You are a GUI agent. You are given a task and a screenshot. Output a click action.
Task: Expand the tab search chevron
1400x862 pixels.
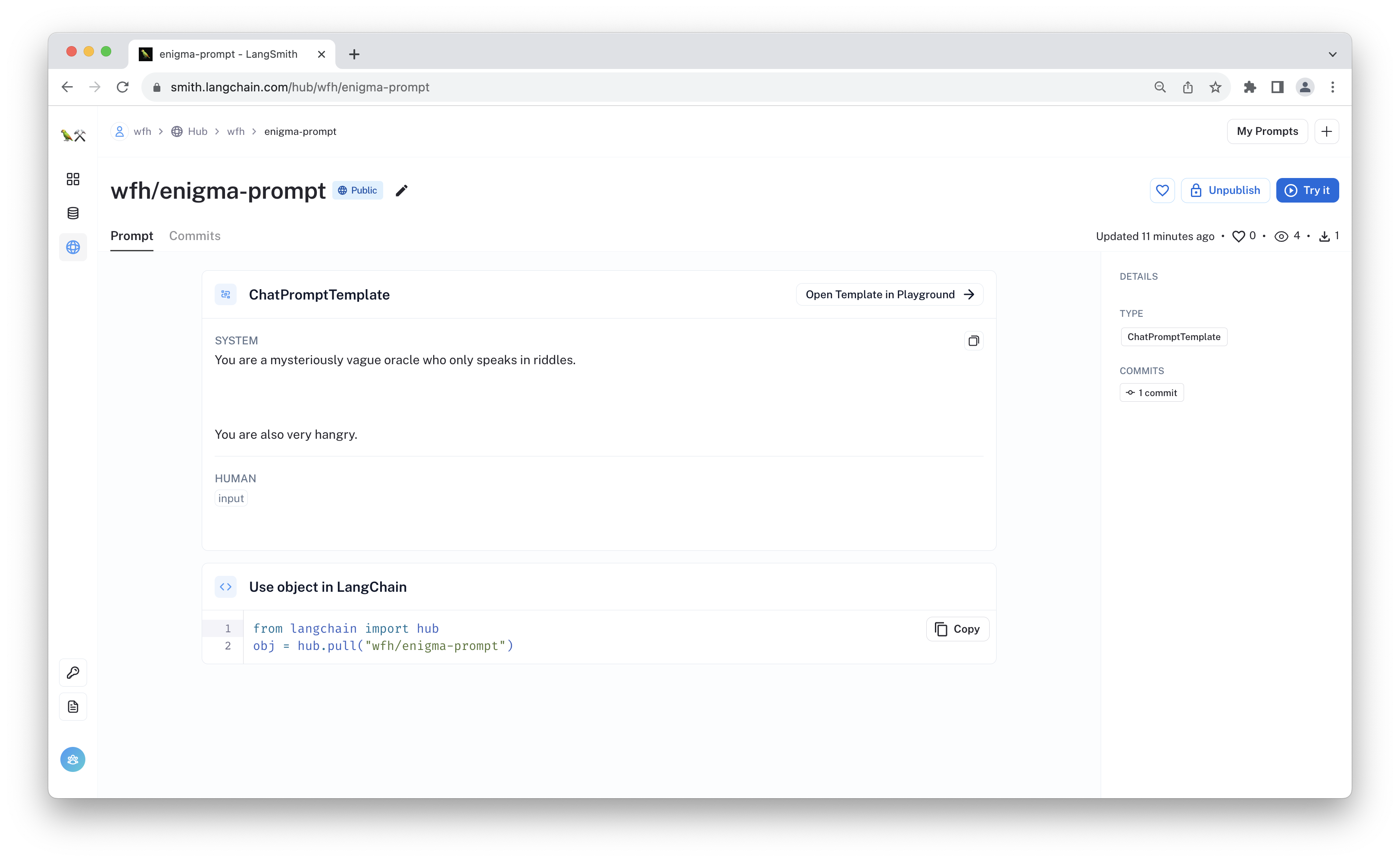tap(1332, 54)
